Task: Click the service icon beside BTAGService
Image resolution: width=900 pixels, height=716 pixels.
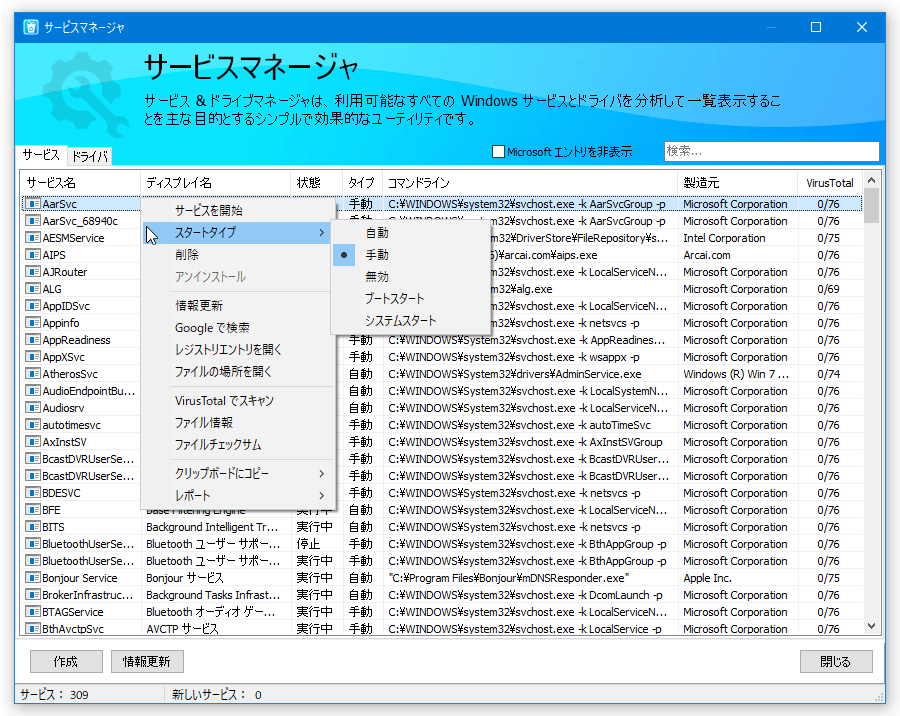Action: [33, 612]
